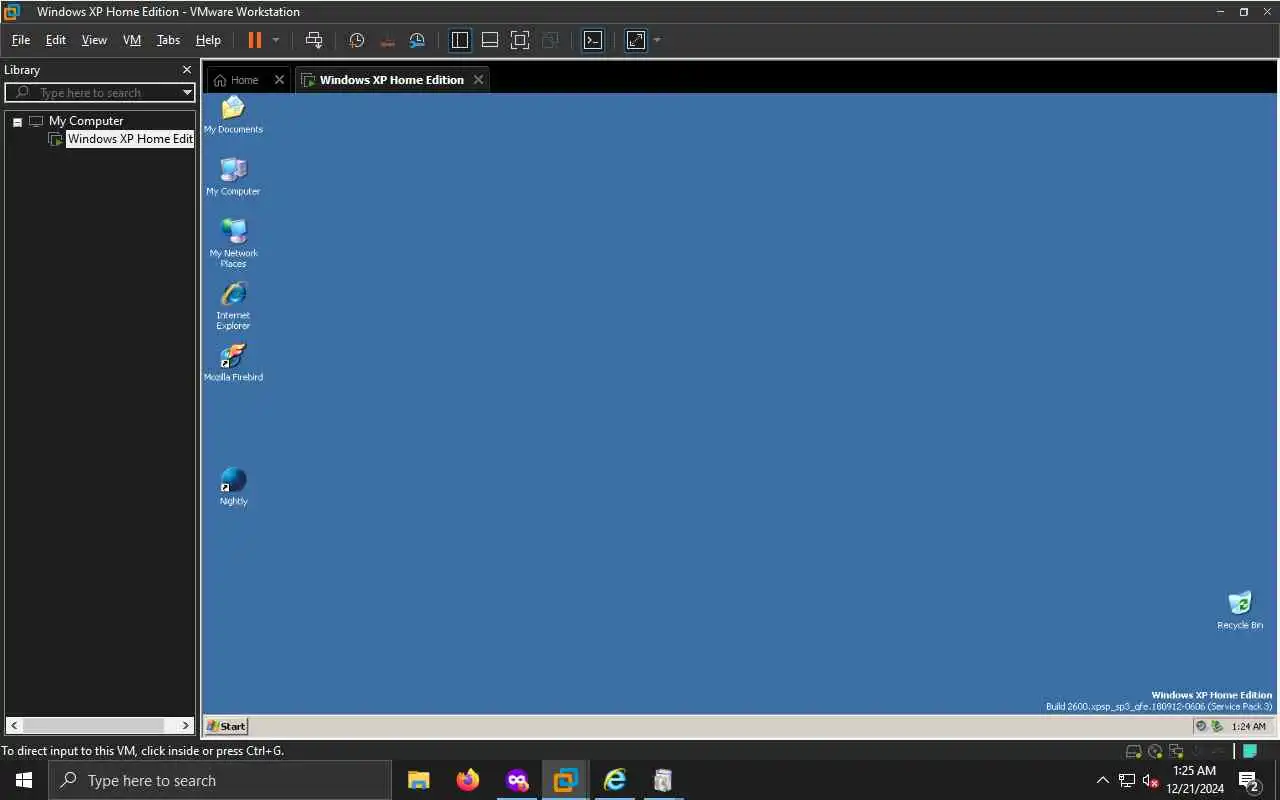The height and width of the screenshot is (800, 1280).
Task: Select the Mozilla Firebird shortcut
Action: click(x=233, y=362)
